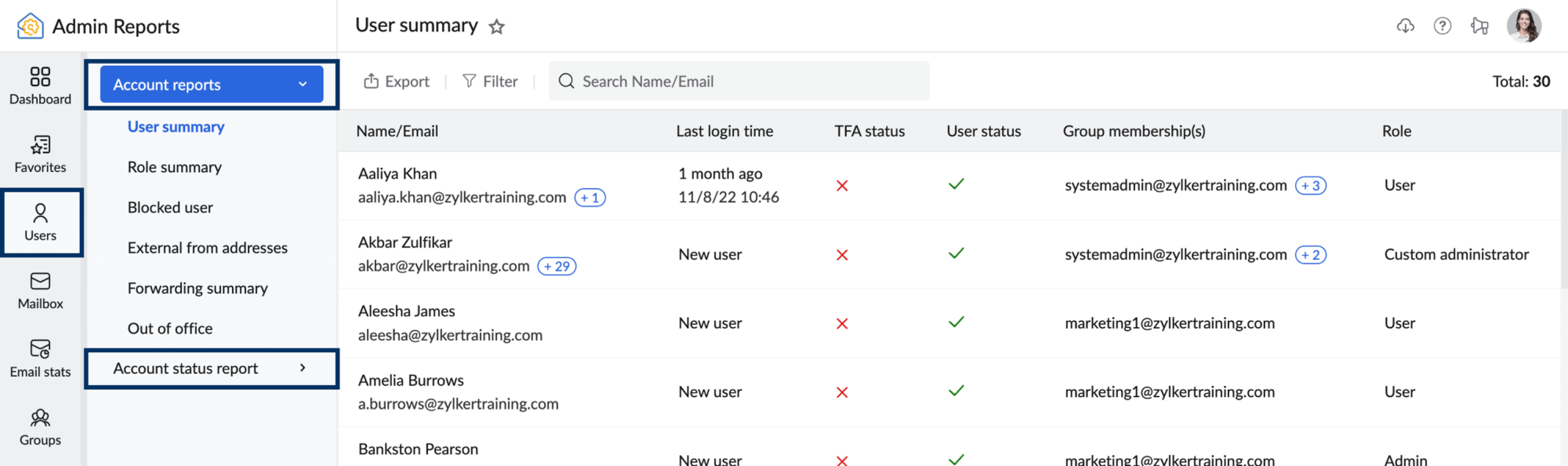This screenshot has height=466, width=1568.
Task: Expand the Account status report section
Action: click(211, 368)
